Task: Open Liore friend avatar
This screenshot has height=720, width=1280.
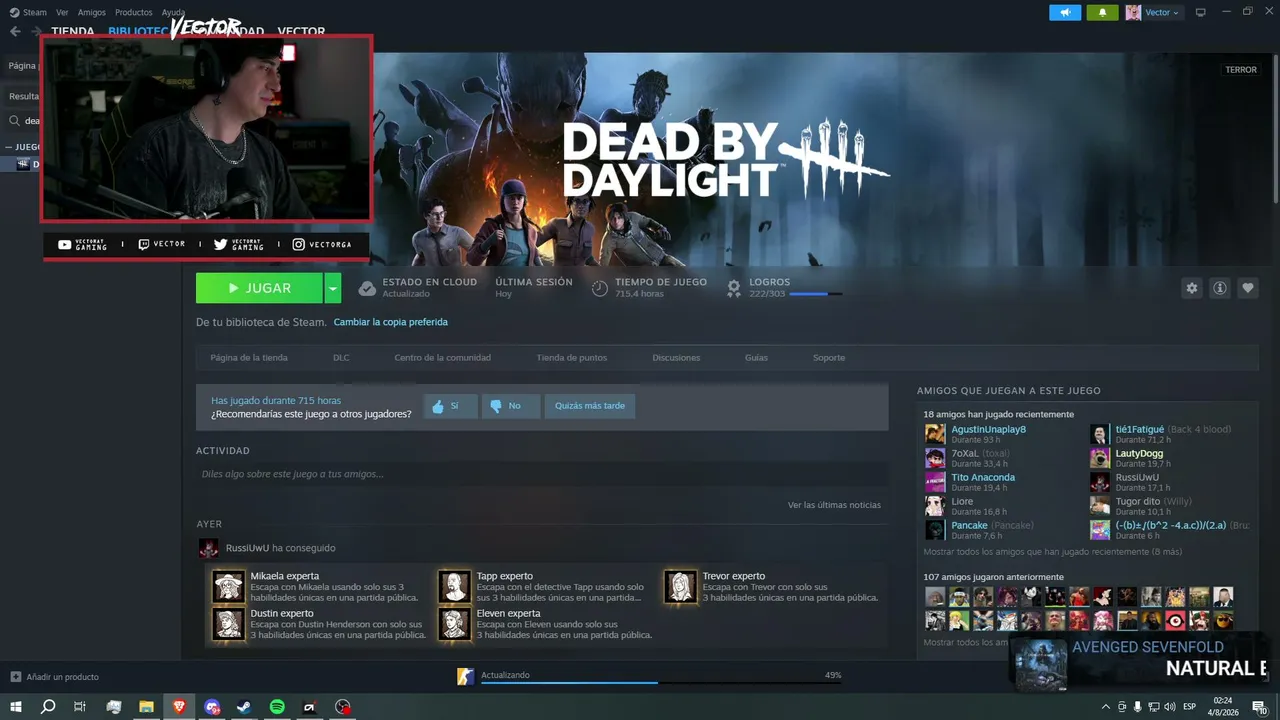Action: [x=935, y=506]
